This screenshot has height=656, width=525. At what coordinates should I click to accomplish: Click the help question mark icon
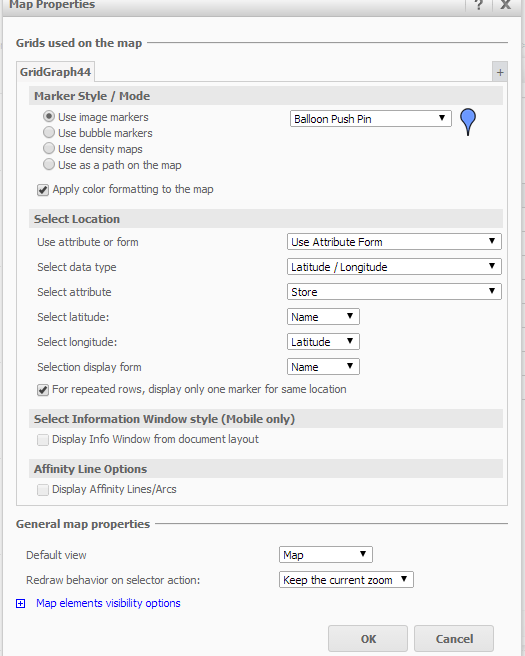click(479, 5)
